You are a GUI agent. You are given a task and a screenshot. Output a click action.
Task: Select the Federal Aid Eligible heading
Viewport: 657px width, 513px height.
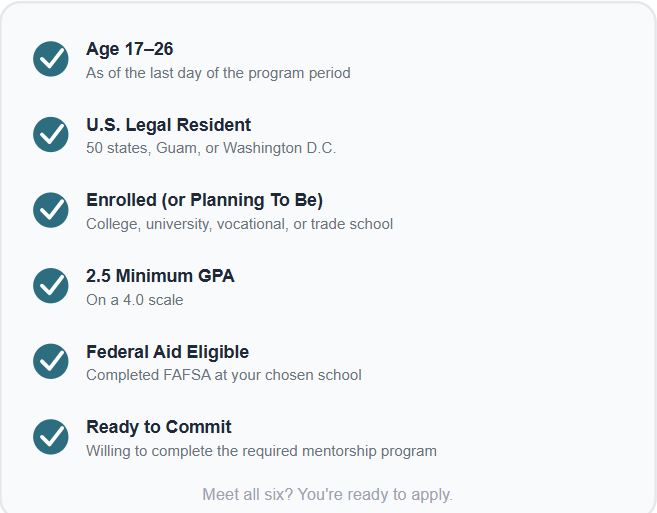coord(167,352)
